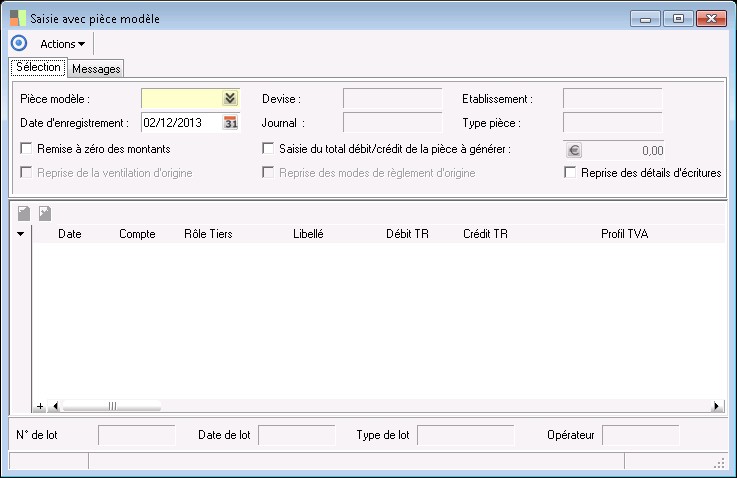Screen dimensions: 737x478
Task: Toggle Reprise de la ventilation d'origine checkbox
Action: tap(26, 172)
